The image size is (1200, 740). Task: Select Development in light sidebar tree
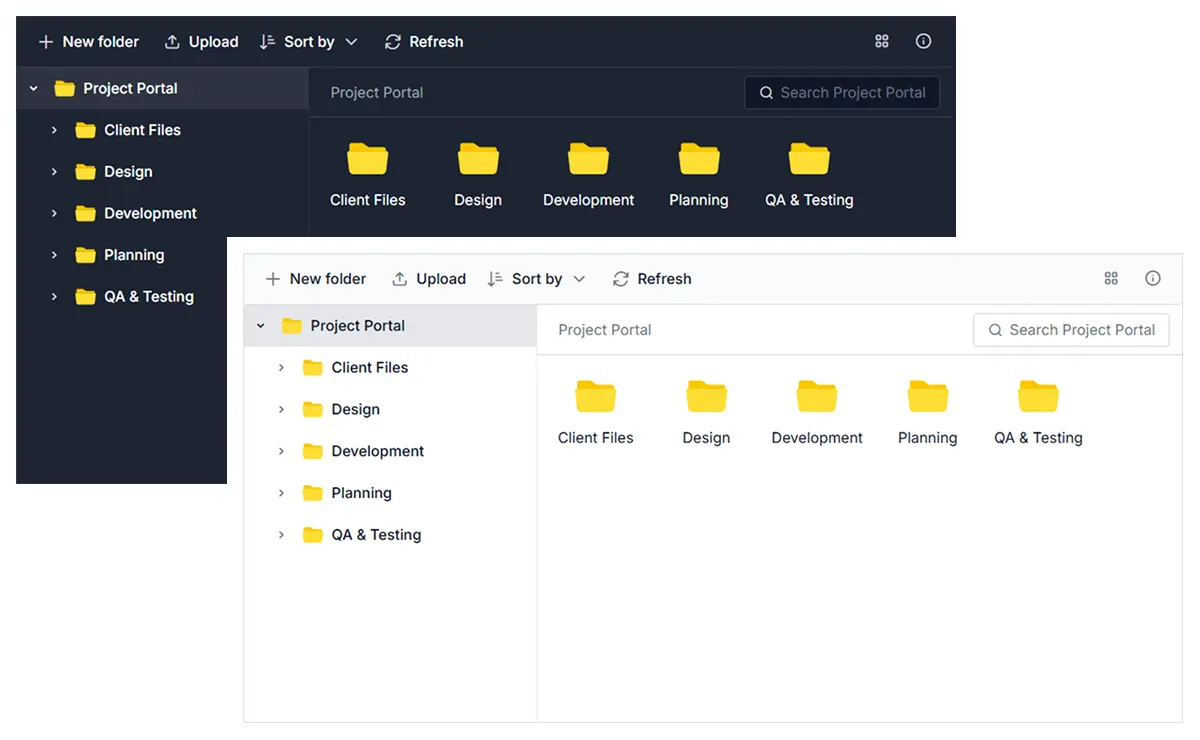click(363, 451)
